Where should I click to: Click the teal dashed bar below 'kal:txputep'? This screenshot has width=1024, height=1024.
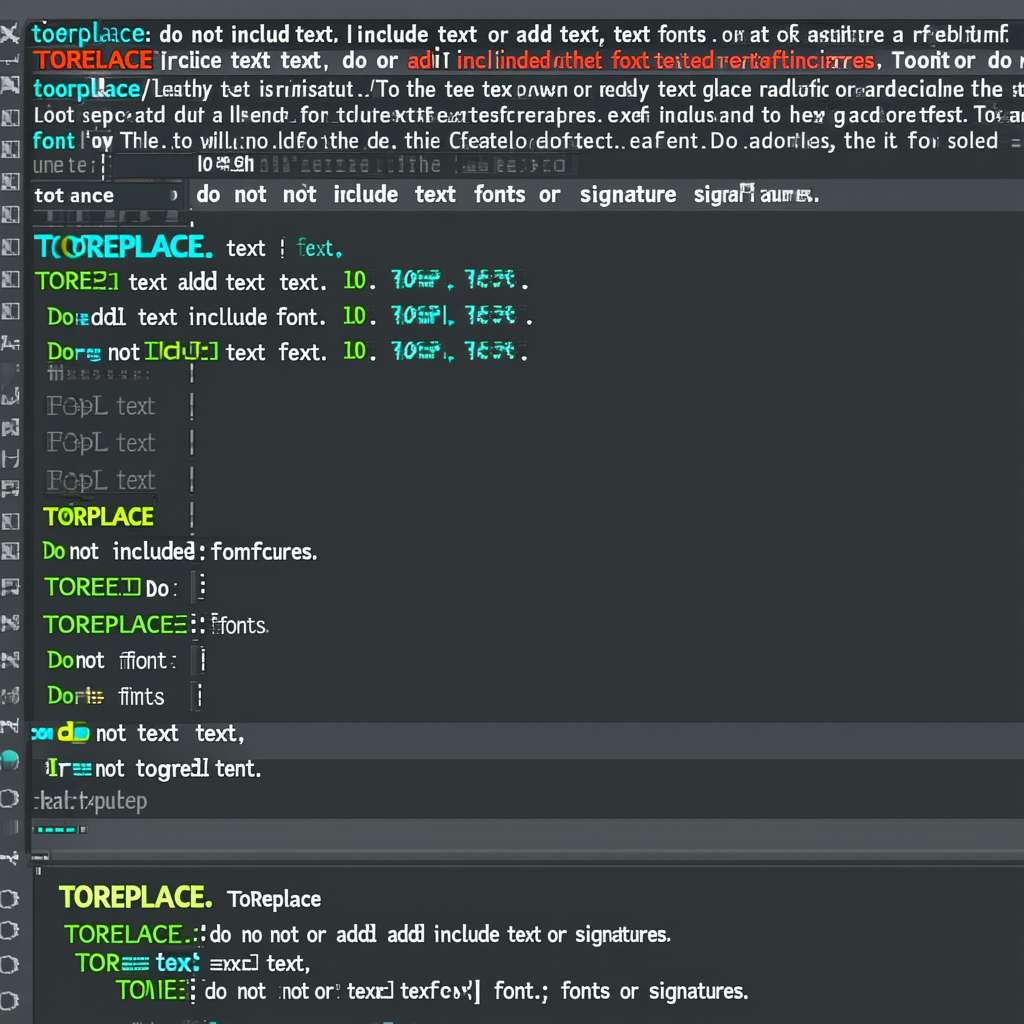coord(56,829)
